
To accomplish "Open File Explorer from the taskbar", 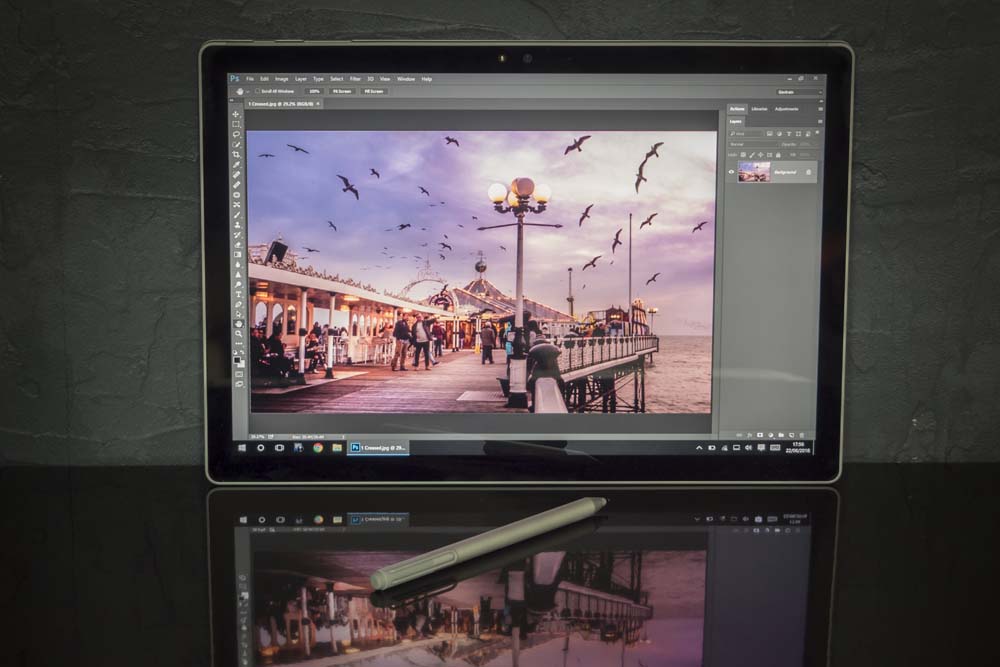I will (337, 448).
